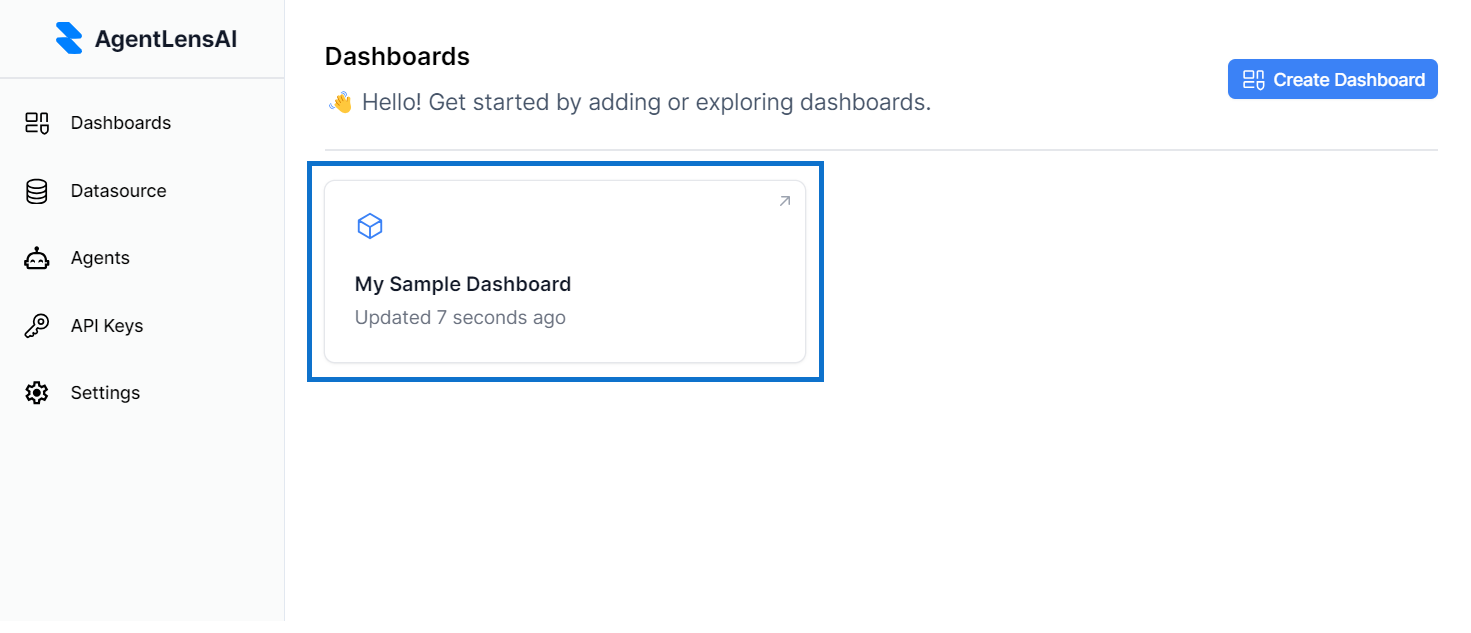The image size is (1471, 633).
Task: Click the API Keys key icon
Action: [x=37, y=326]
